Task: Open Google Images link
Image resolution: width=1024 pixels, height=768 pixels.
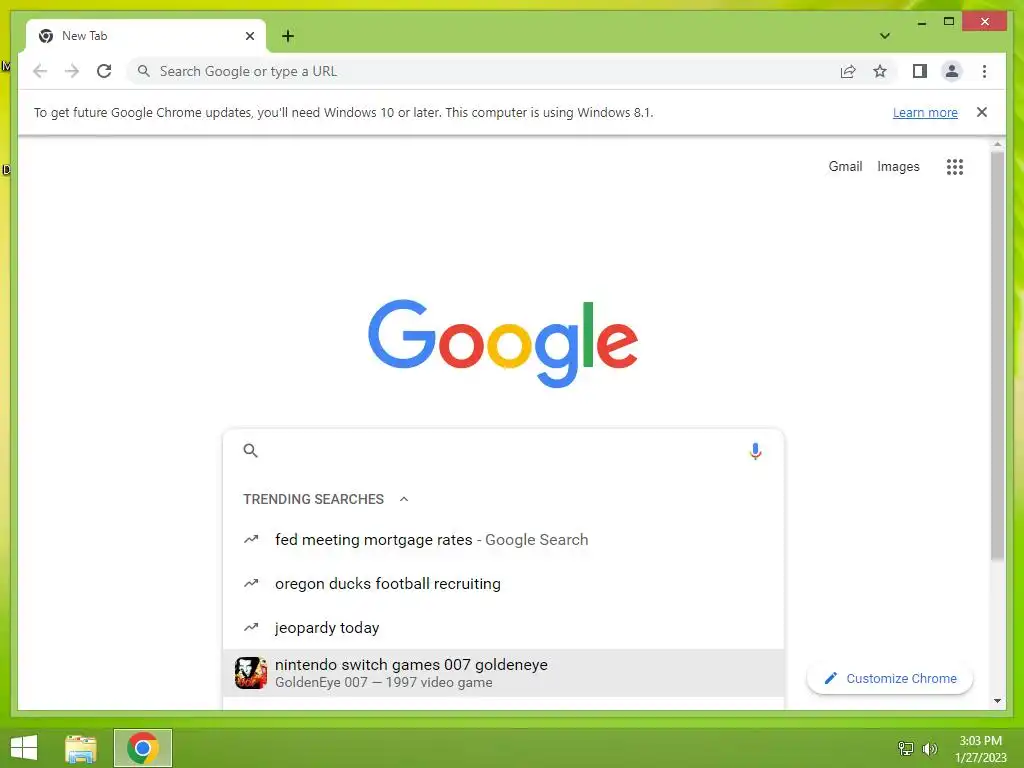Action: pos(898,167)
